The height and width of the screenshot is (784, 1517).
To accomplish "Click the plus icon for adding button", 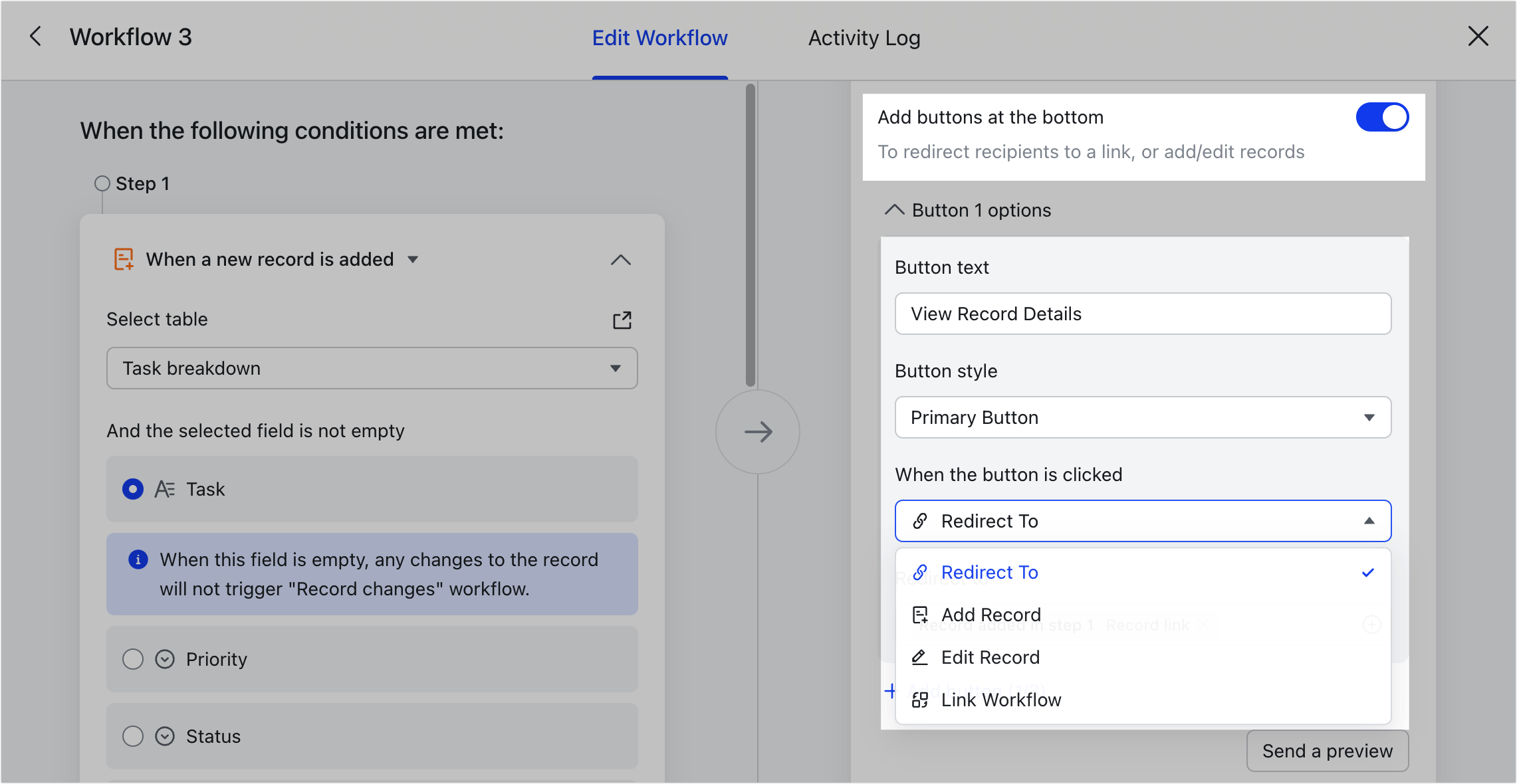I will point(889,691).
